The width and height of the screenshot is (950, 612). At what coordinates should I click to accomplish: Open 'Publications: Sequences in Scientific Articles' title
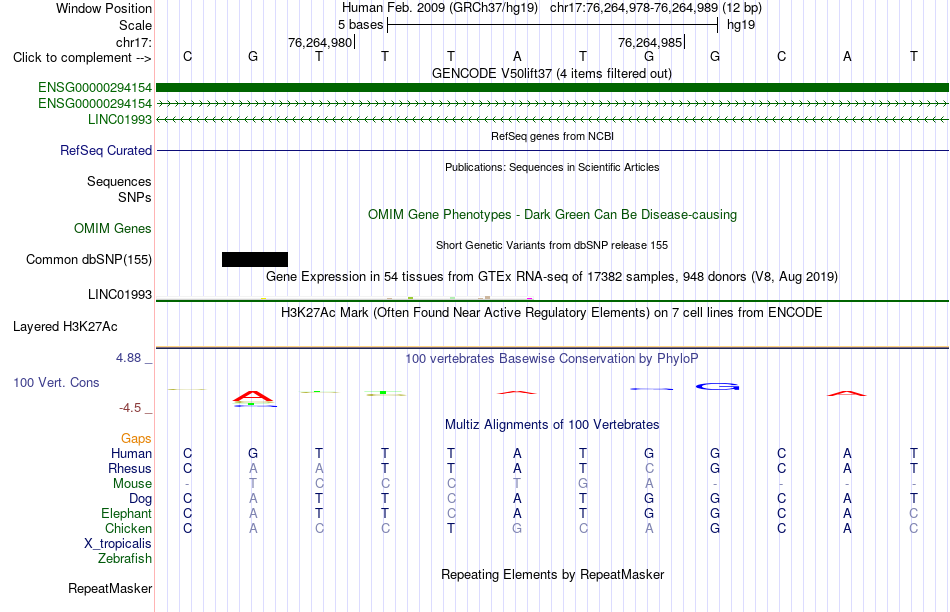point(552,167)
